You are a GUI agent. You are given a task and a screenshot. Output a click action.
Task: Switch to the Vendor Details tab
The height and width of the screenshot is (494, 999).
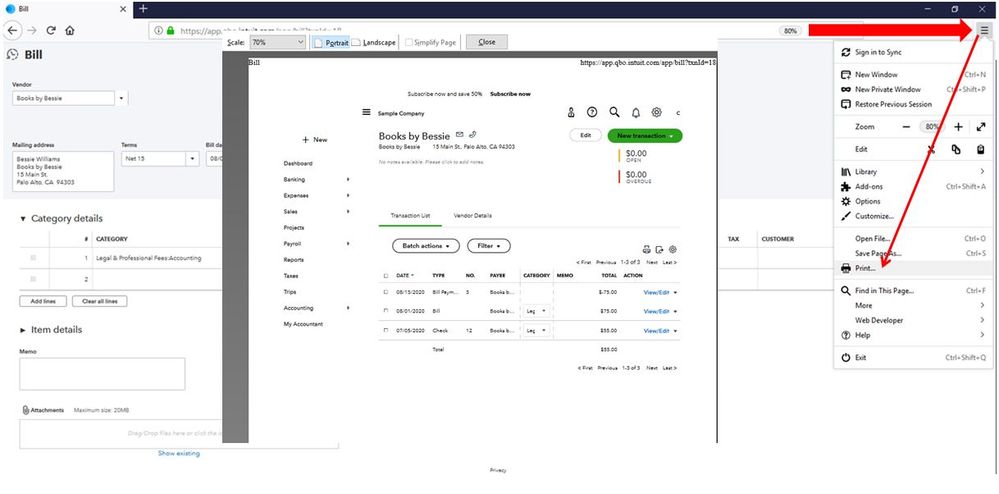[x=472, y=215]
